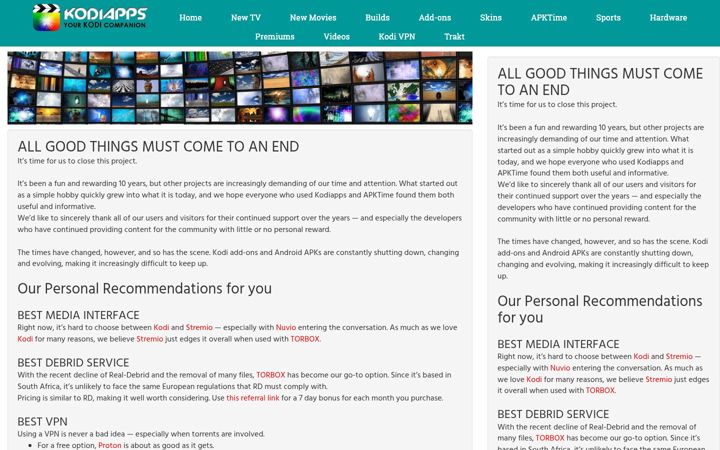The width and height of the screenshot is (720, 450).
Task: Go to Premiums page
Action: 275,37
